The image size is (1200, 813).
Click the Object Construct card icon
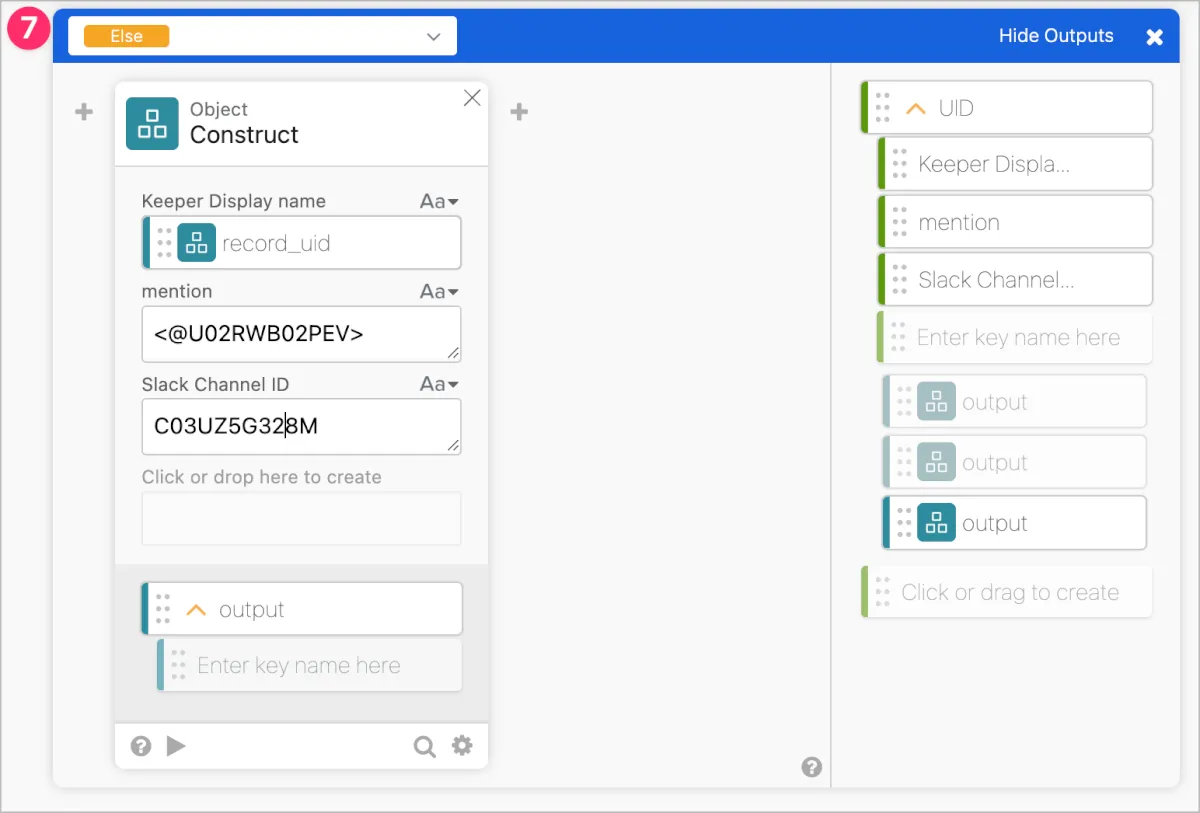pyautogui.click(x=152, y=123)
